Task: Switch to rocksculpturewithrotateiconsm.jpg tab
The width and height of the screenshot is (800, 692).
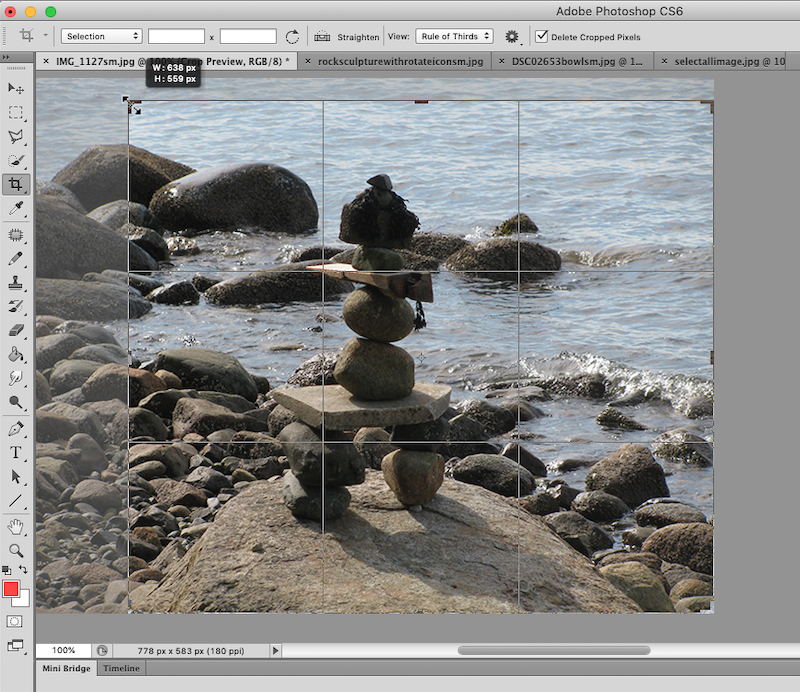Action: point(401,61)
